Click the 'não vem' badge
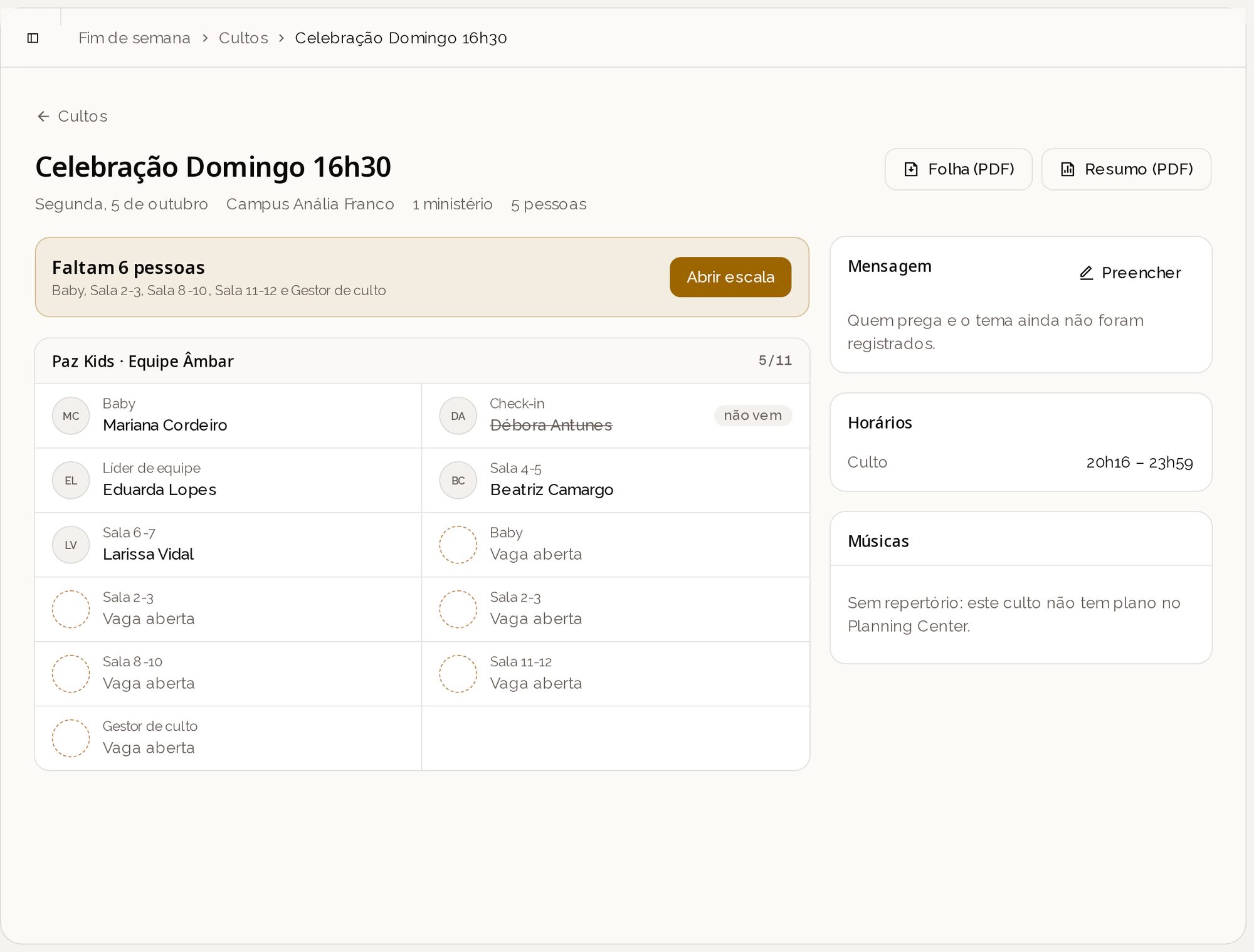 (x=753, y=416)
